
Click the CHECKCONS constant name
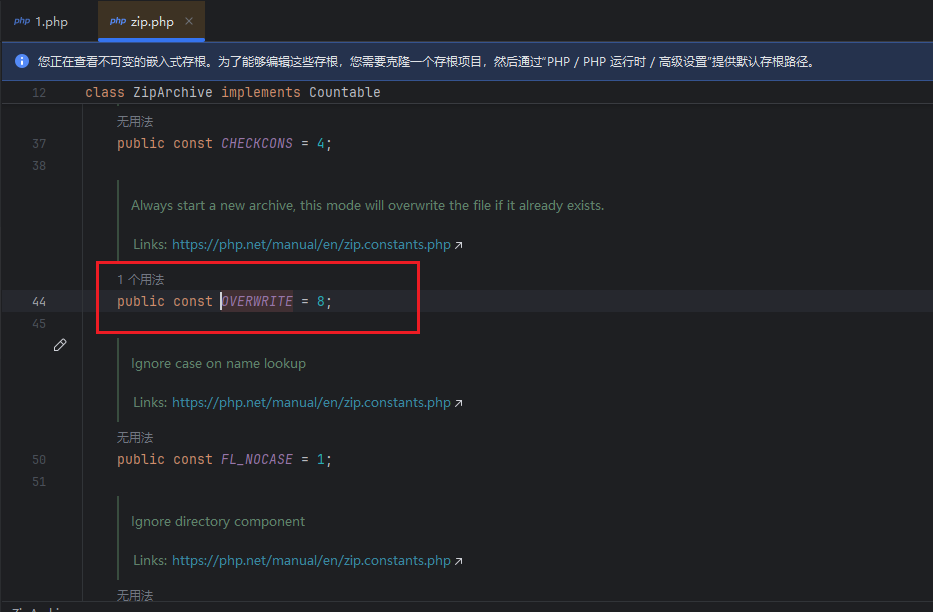point(257,143)
